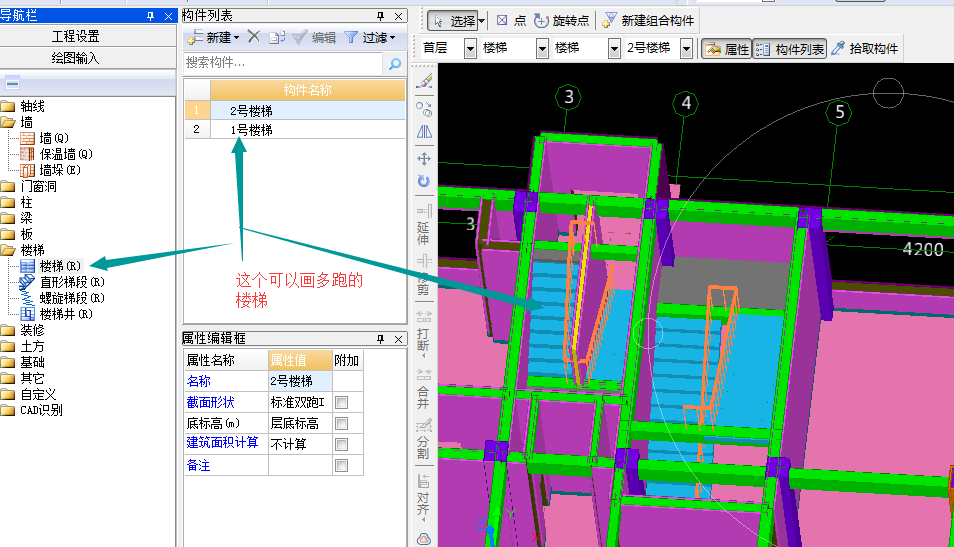Collapse navigation tree with minus button
This screenshot has width=954, height=547.
[x=12, y=83]
